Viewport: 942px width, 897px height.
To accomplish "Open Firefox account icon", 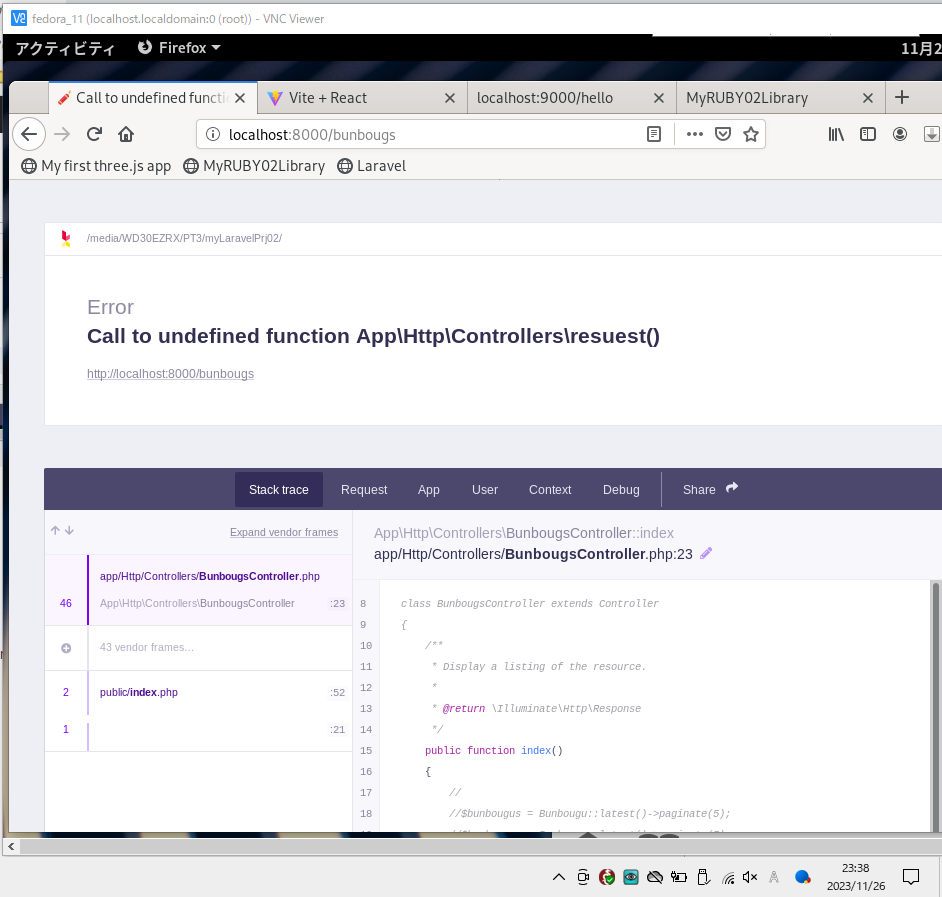I will click(x=899, y=134).
